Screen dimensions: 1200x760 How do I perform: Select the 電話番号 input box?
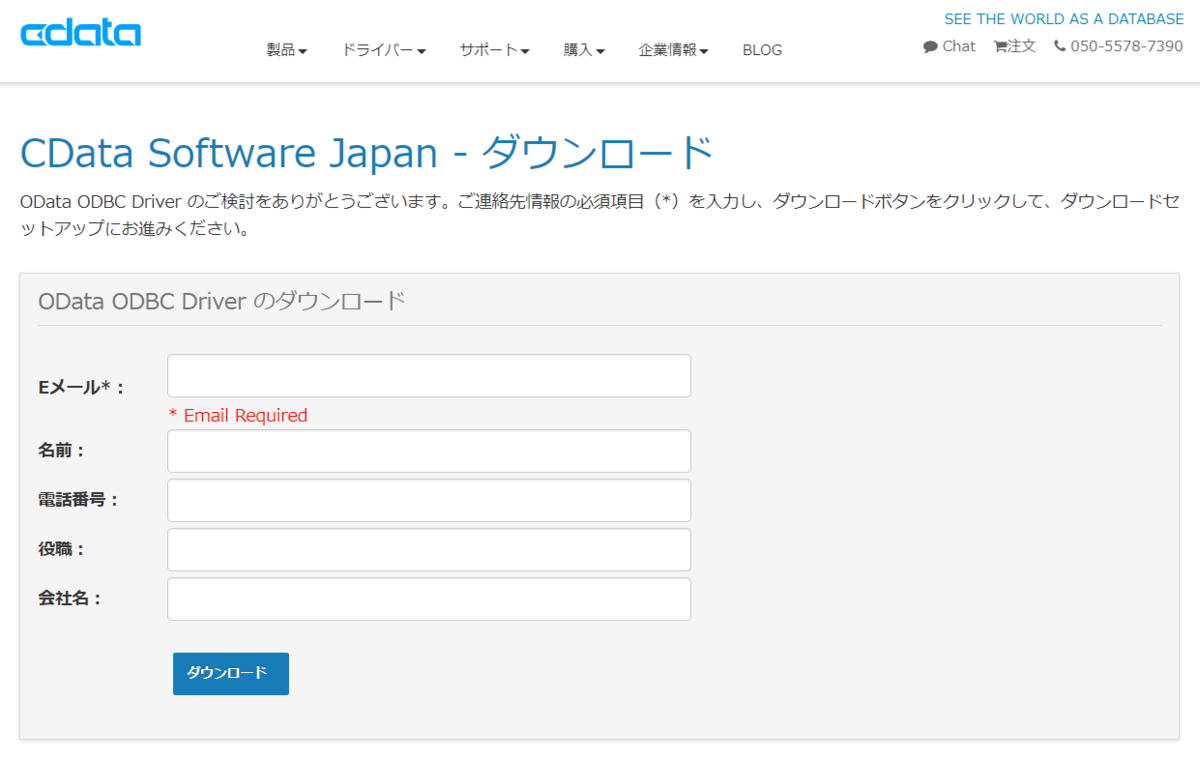pos(429,500)
